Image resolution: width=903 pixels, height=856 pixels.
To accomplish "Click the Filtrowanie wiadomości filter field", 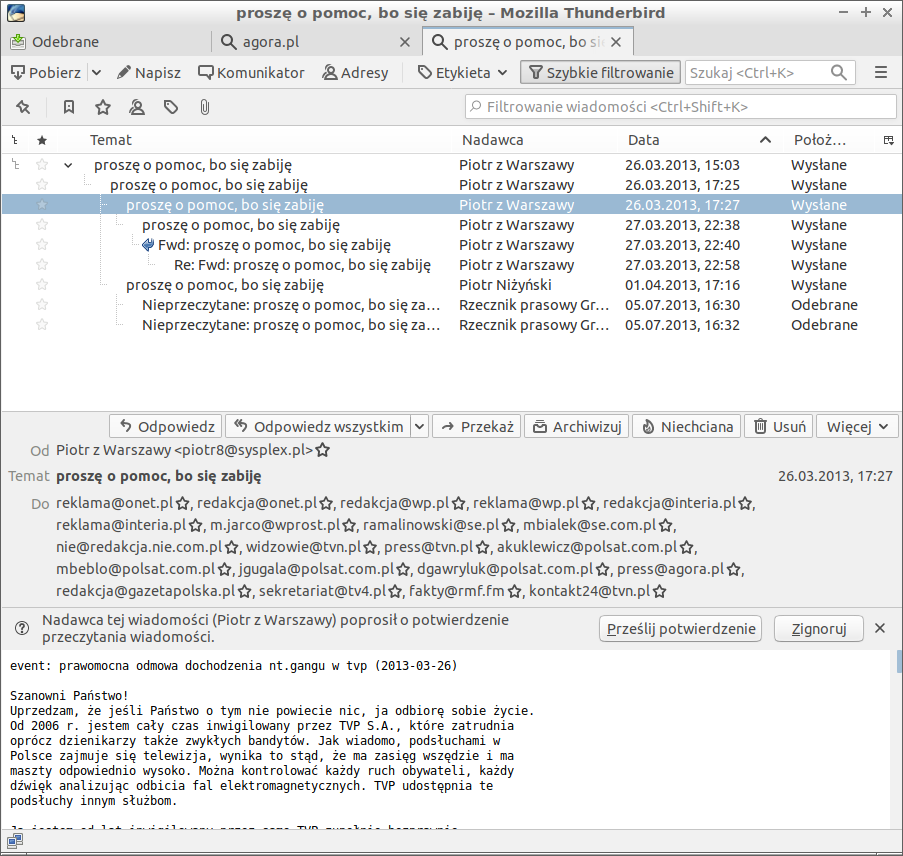I will (681, 107).
